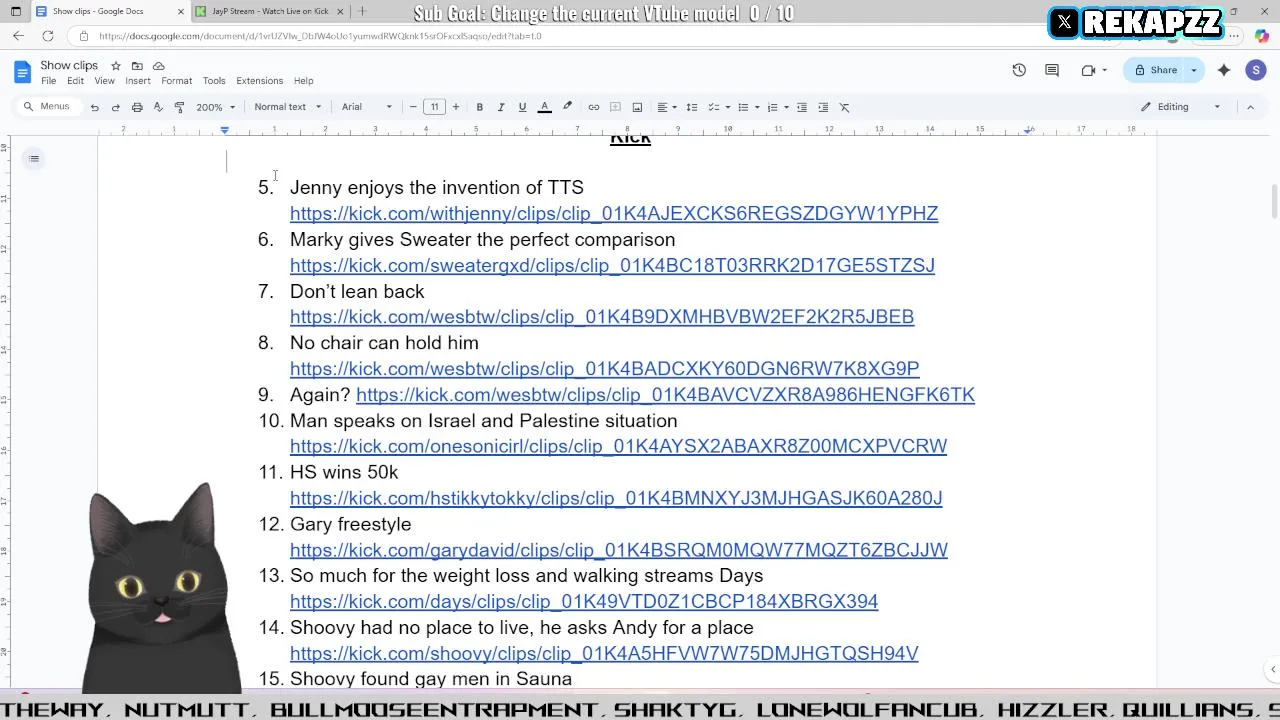Decrease font size with minus button
Viewport: 1280px width, 720px height.
pos(413,107)
